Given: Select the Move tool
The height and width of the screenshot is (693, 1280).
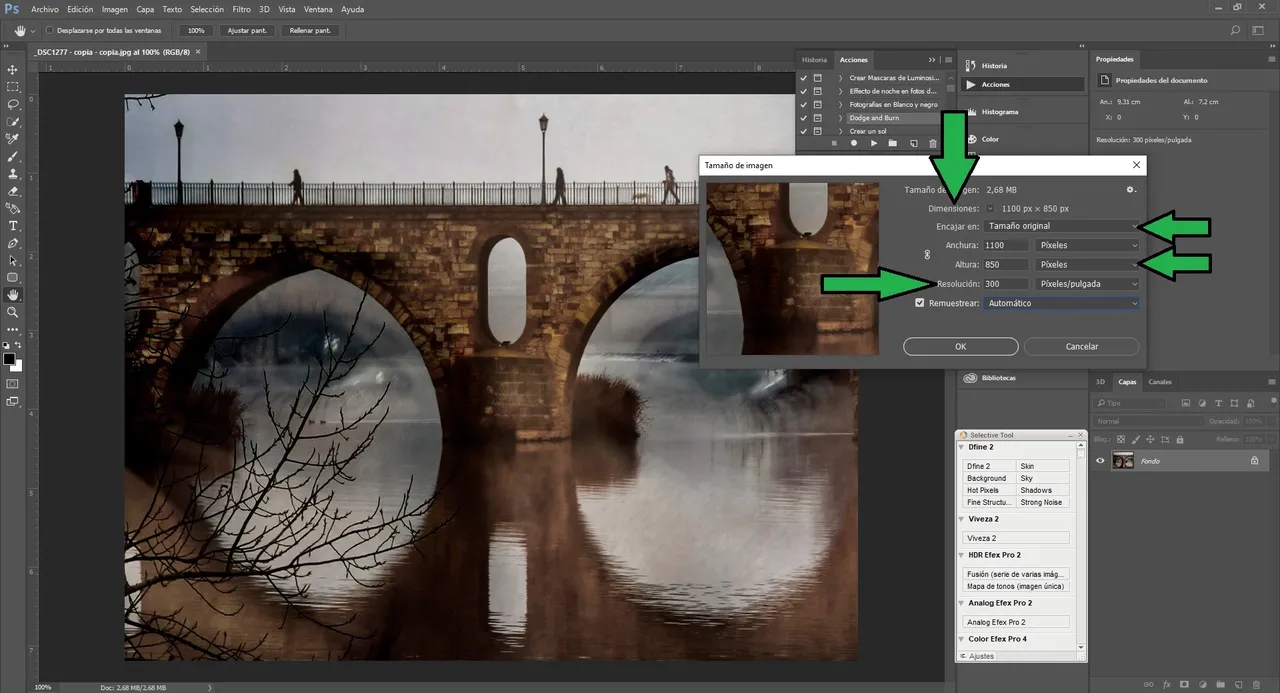Looking at the screenshot, I should [x=13, y=69].
